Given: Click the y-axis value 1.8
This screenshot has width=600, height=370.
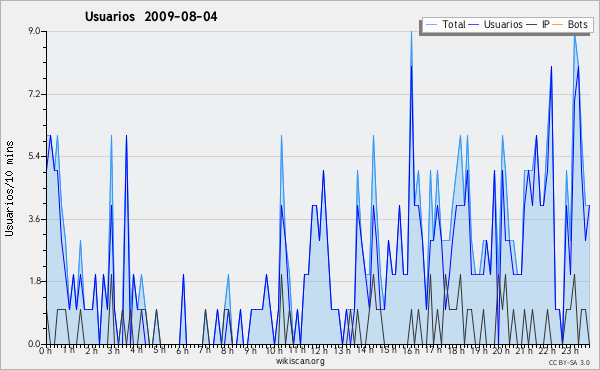Looking at the screenshot, I should click(x=34, y=282).
